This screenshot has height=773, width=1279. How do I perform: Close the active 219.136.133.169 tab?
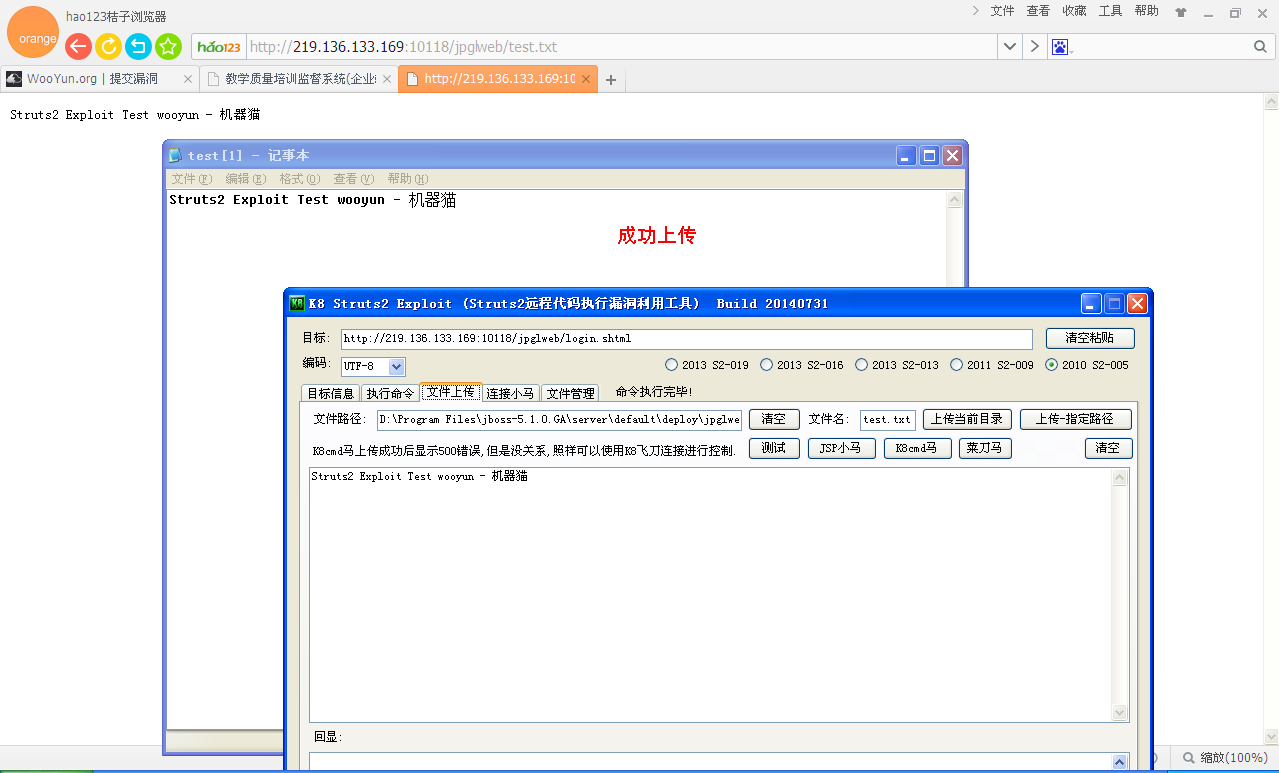click(x=587, y=79)
